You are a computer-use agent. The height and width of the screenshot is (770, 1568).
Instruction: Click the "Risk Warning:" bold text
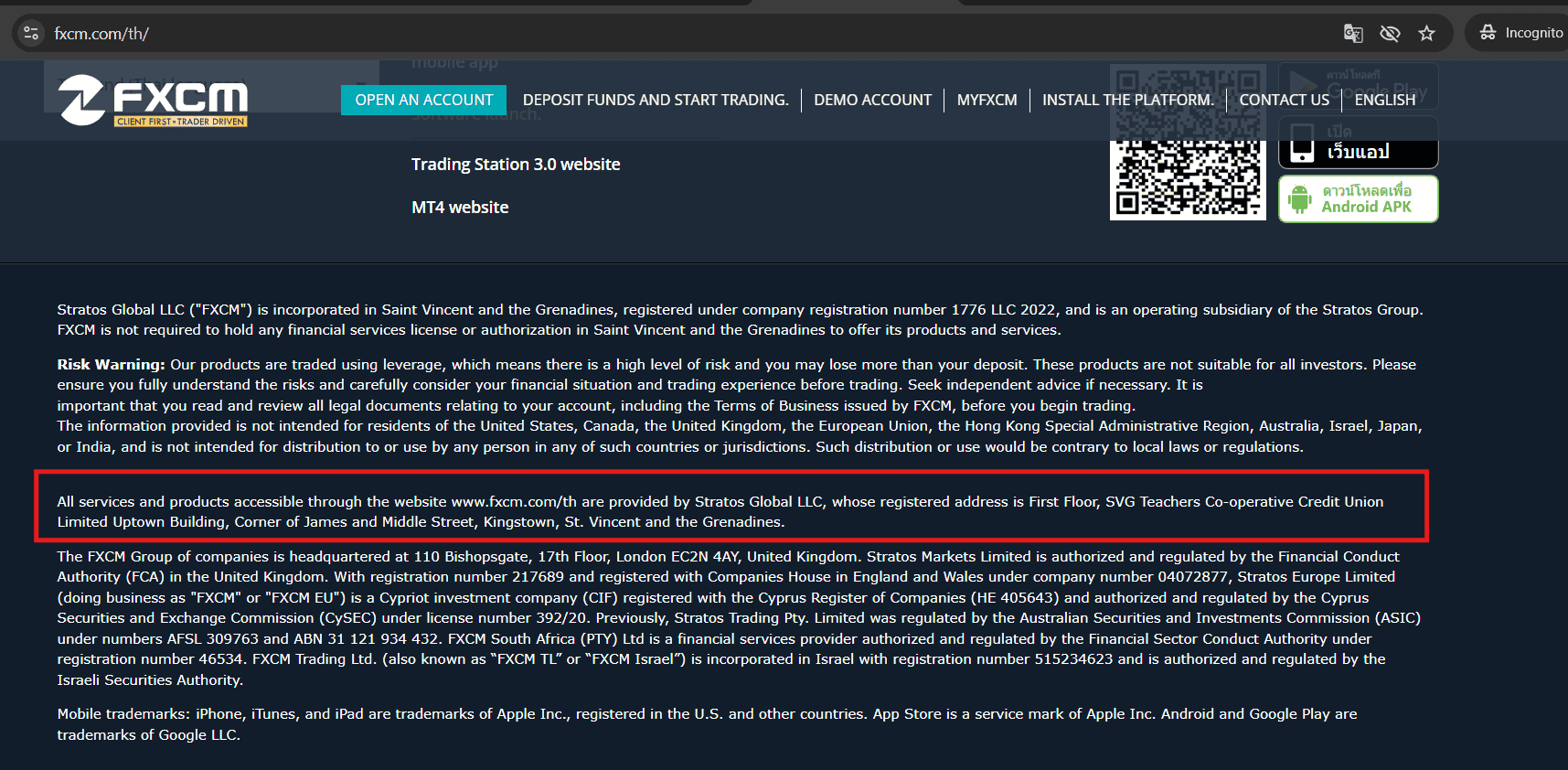point(112,364)
